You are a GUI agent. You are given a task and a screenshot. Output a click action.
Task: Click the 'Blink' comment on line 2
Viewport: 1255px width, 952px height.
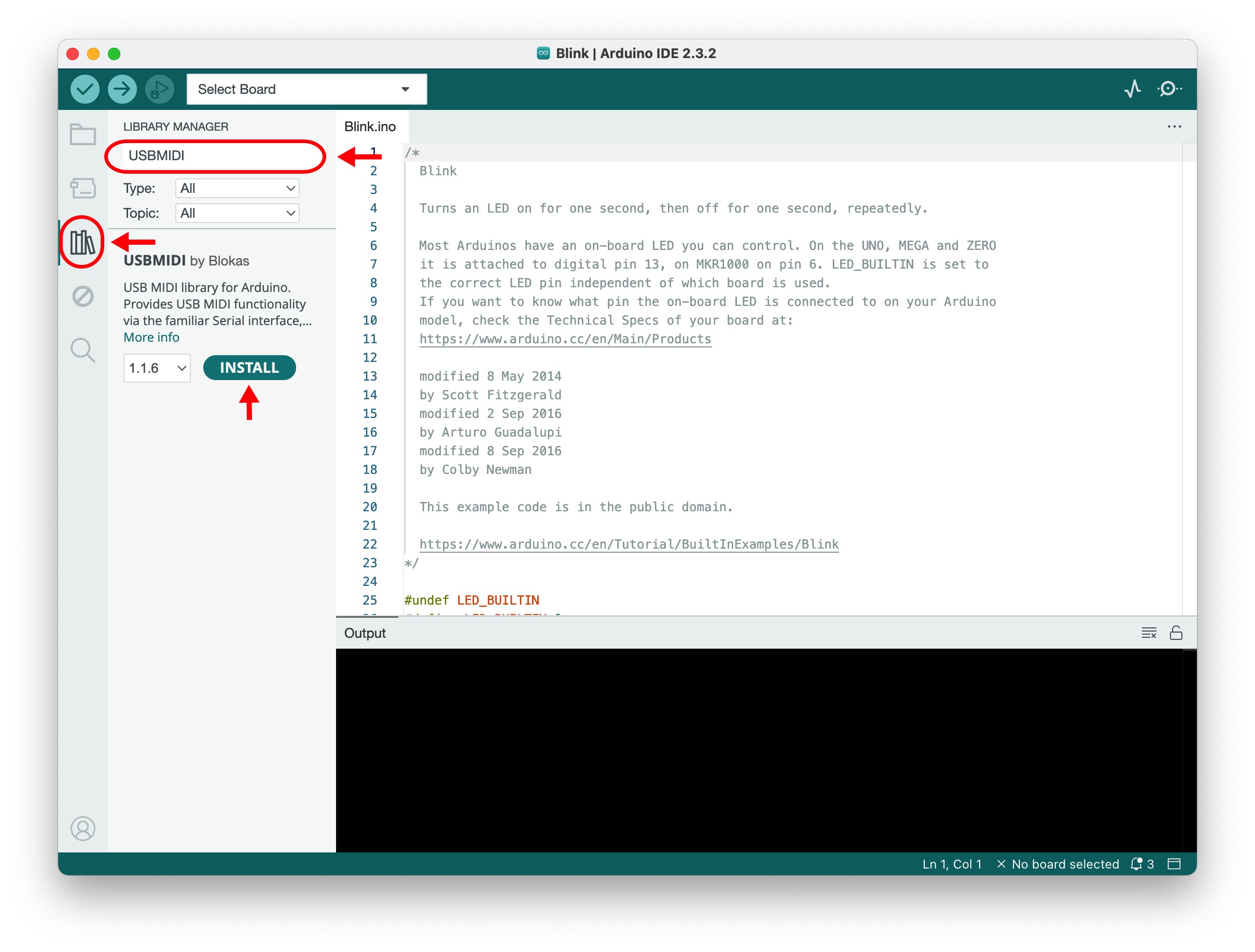click(437, 171)
